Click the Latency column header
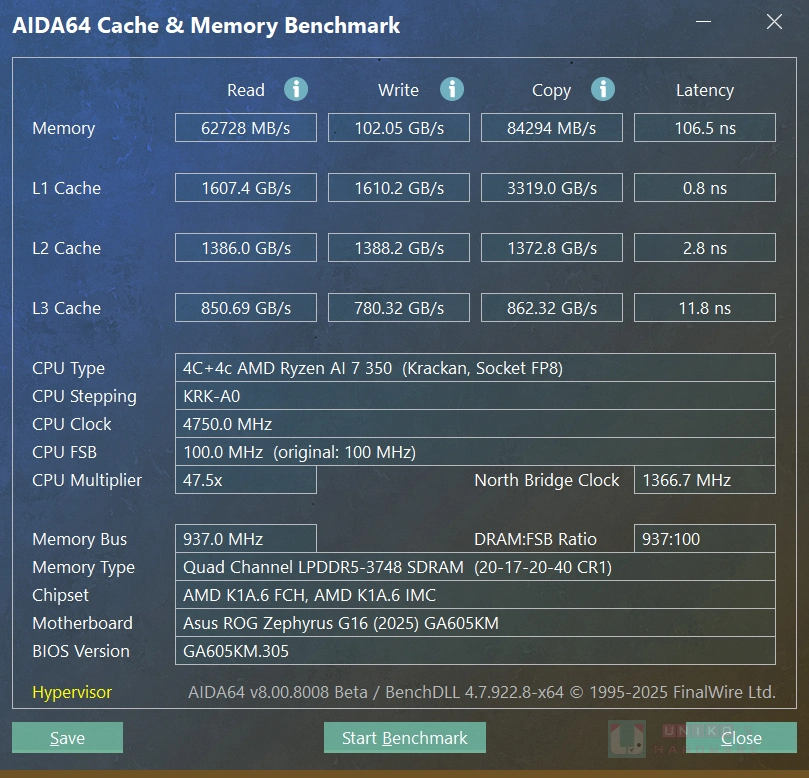Screen dimensions: 809x778 pyautogui.click(x=705, y=90)
